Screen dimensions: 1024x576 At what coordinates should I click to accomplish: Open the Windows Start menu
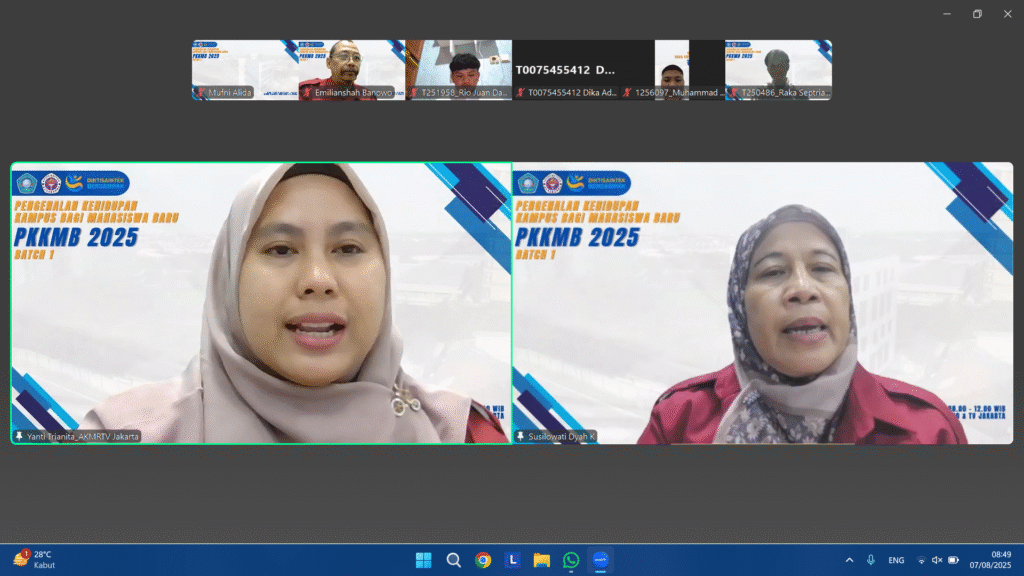click(x=424, y=560)
